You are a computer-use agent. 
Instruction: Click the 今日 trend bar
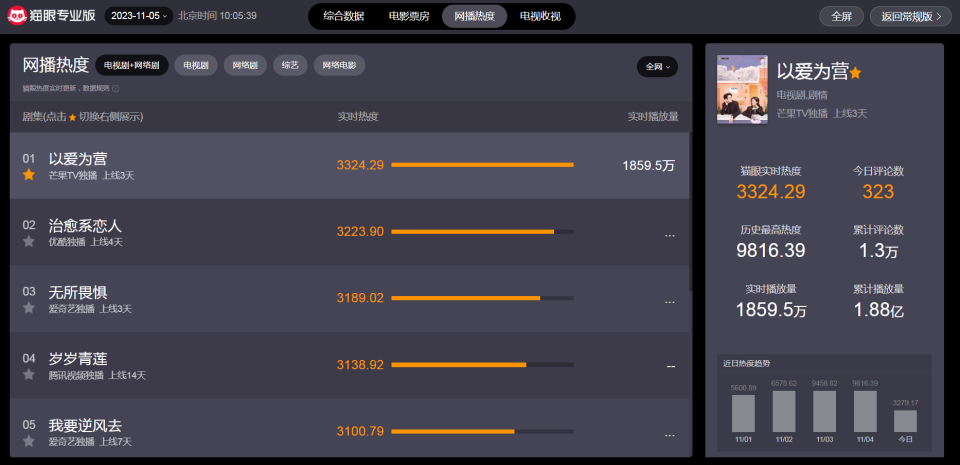tap(905, 421)
